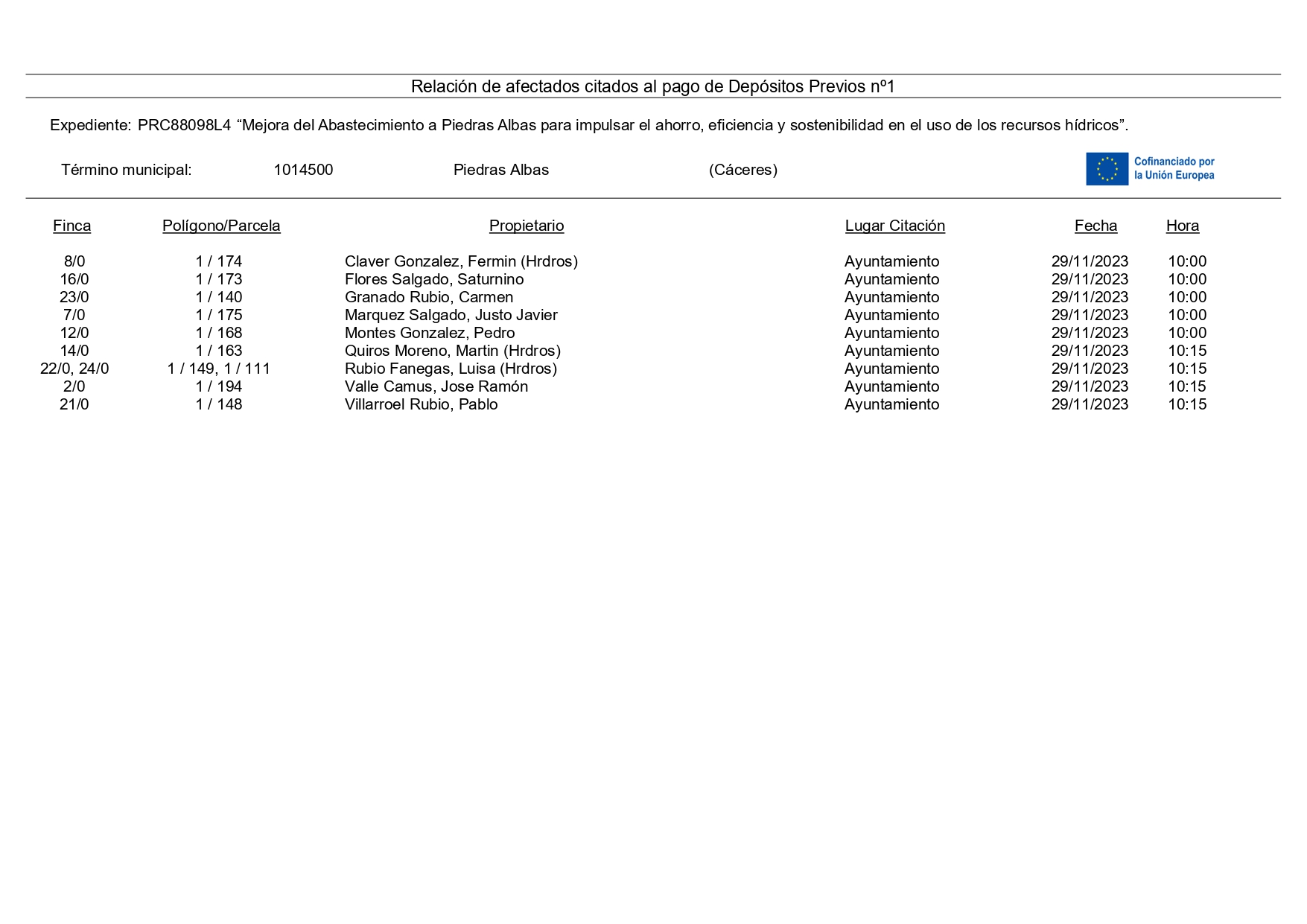The image size is (1307, 924).
Task: Click the date in the Valle Camus row
Action: (x=1090, y=386)
